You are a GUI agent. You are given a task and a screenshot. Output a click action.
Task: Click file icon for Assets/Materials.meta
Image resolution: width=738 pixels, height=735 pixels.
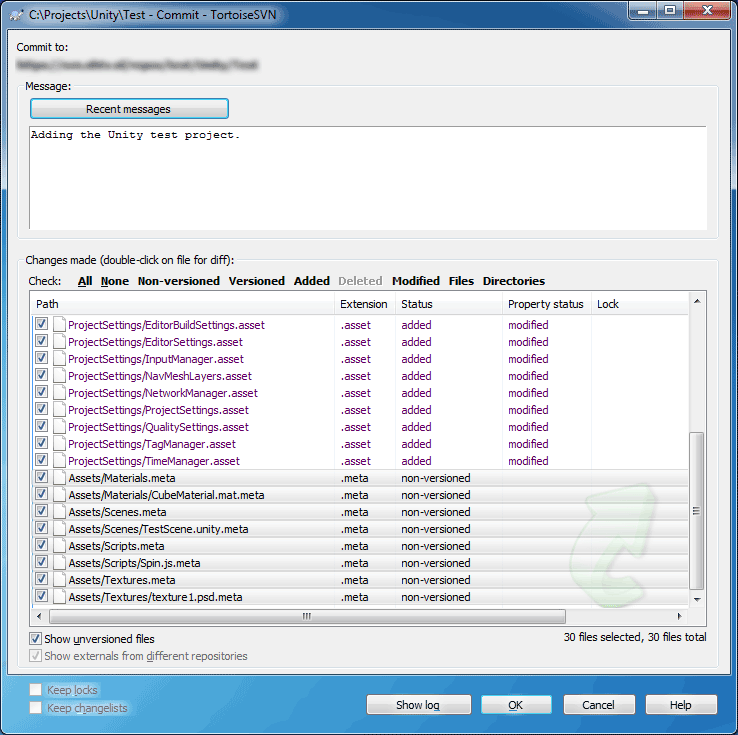click(59, 478)
